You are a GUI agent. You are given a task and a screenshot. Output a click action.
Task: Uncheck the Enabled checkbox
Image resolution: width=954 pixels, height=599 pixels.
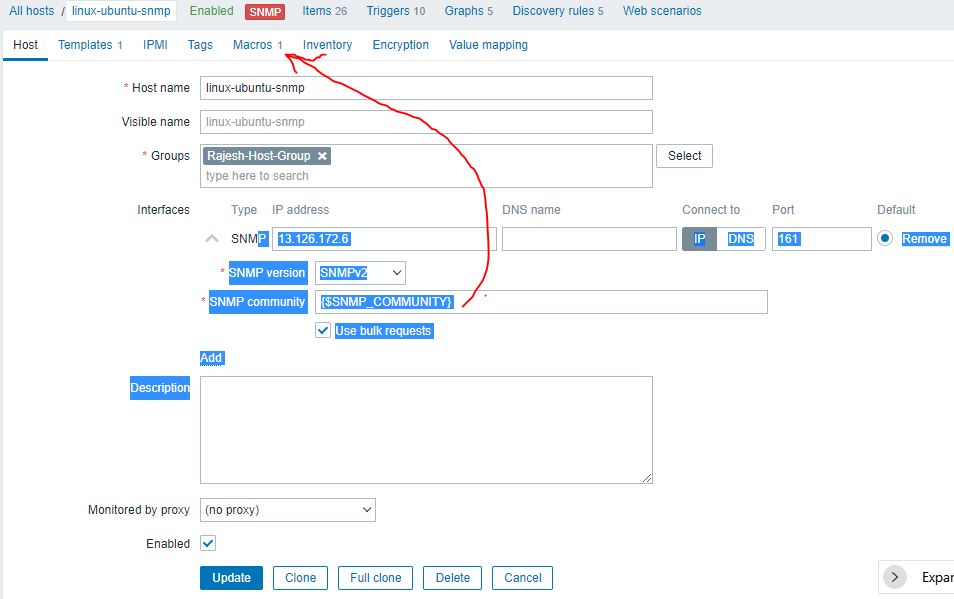coord(208,543)
